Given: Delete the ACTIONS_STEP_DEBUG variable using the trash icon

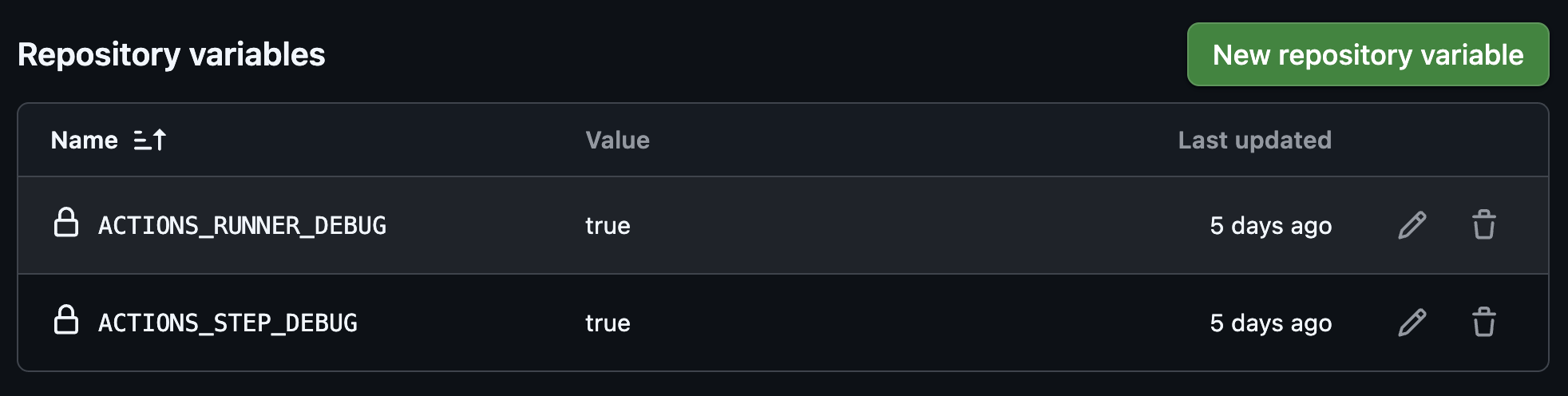Looking at the screenshot, I should pyautogui.click(x=1483, y=323).
